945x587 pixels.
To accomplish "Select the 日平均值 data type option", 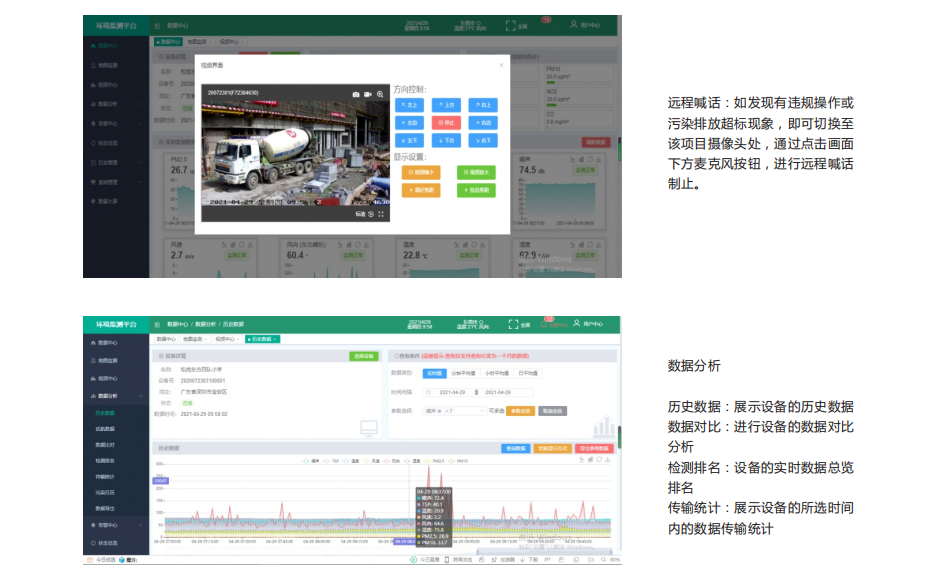I will coord(528,374).
